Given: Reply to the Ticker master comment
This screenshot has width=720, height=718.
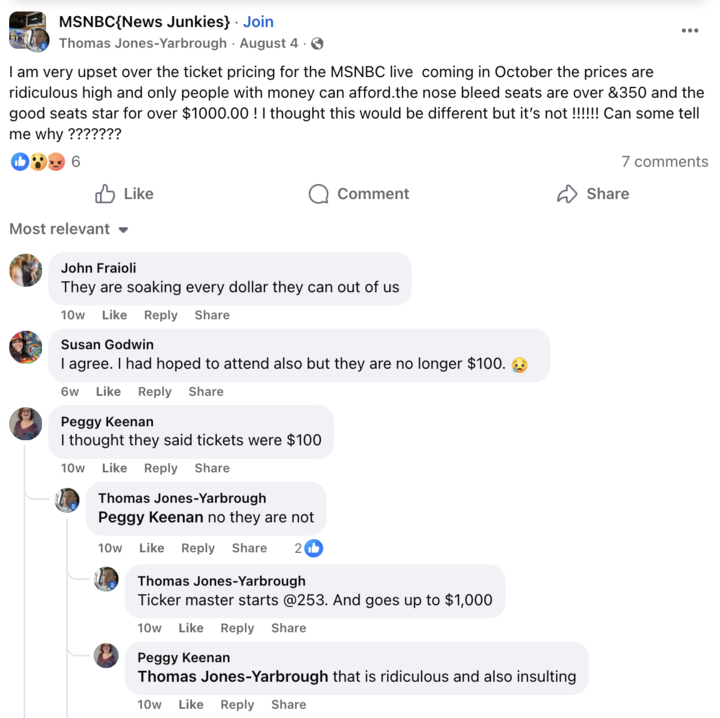Looking at the screenshot, I should coord(237,628).
